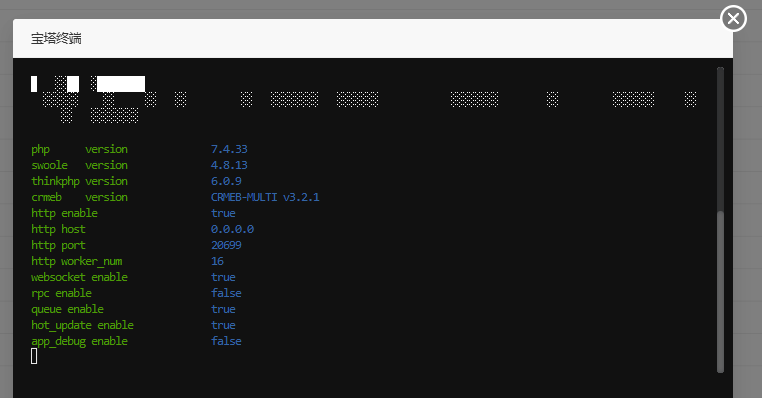
Task: Select the app_debug enable label
Action: pos(79,341)
